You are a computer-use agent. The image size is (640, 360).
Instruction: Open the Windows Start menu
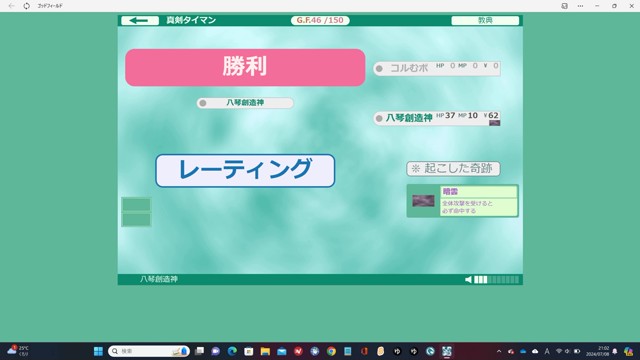point(98,351)
